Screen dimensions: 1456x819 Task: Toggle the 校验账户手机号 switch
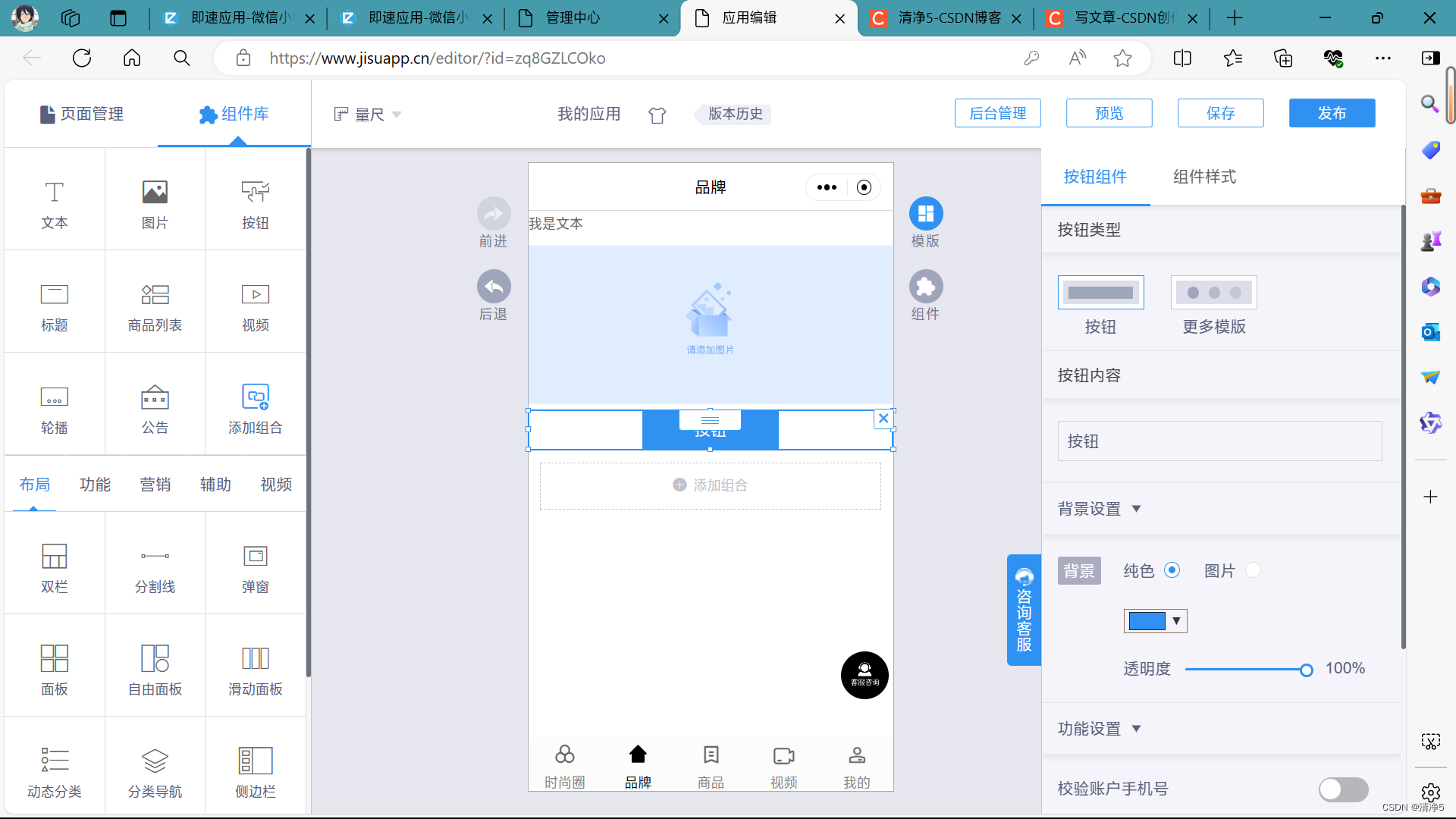click(1343, 789)
